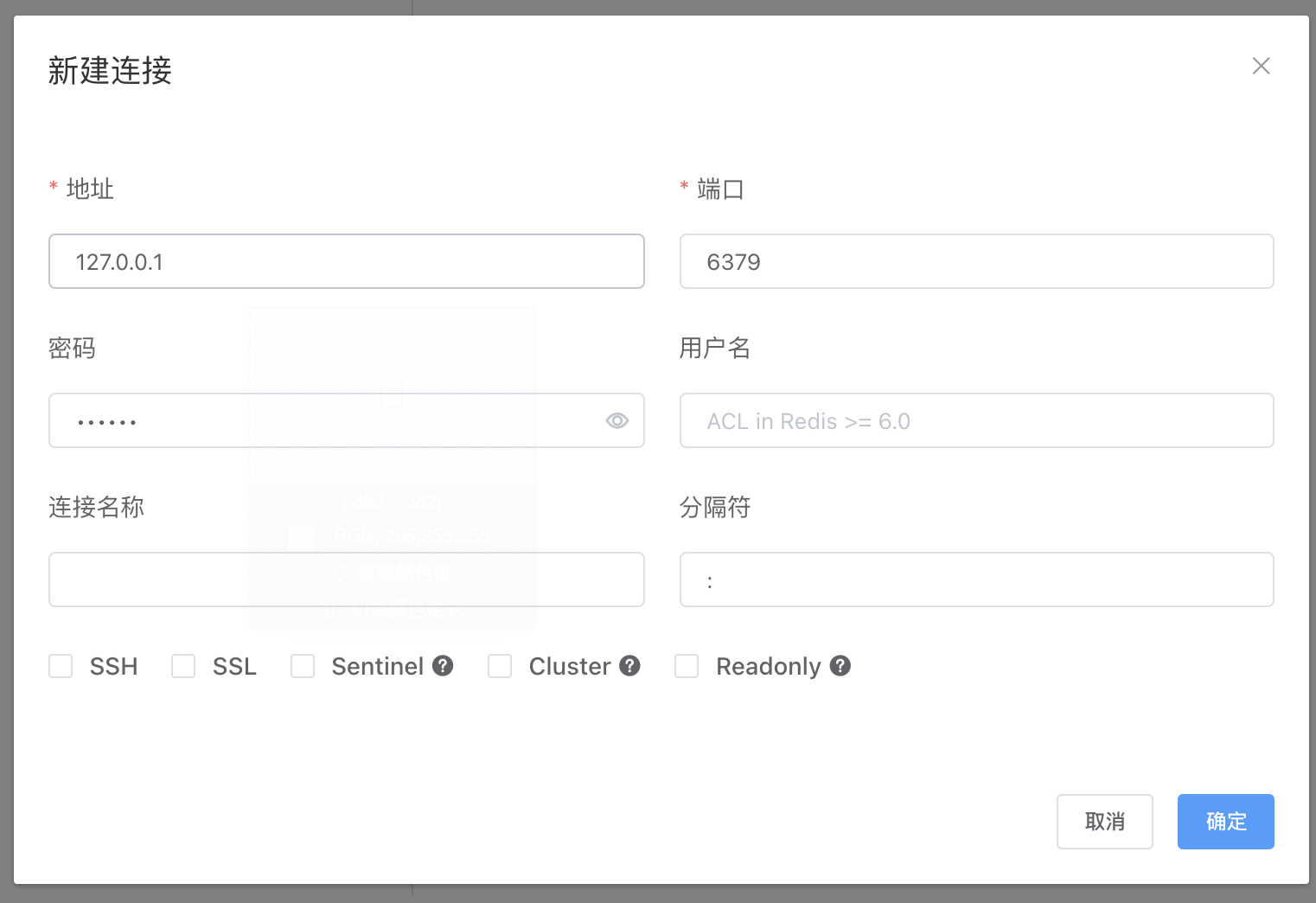
Task: Click the 连接名称 field label
Action: click(x=96, y=507)
